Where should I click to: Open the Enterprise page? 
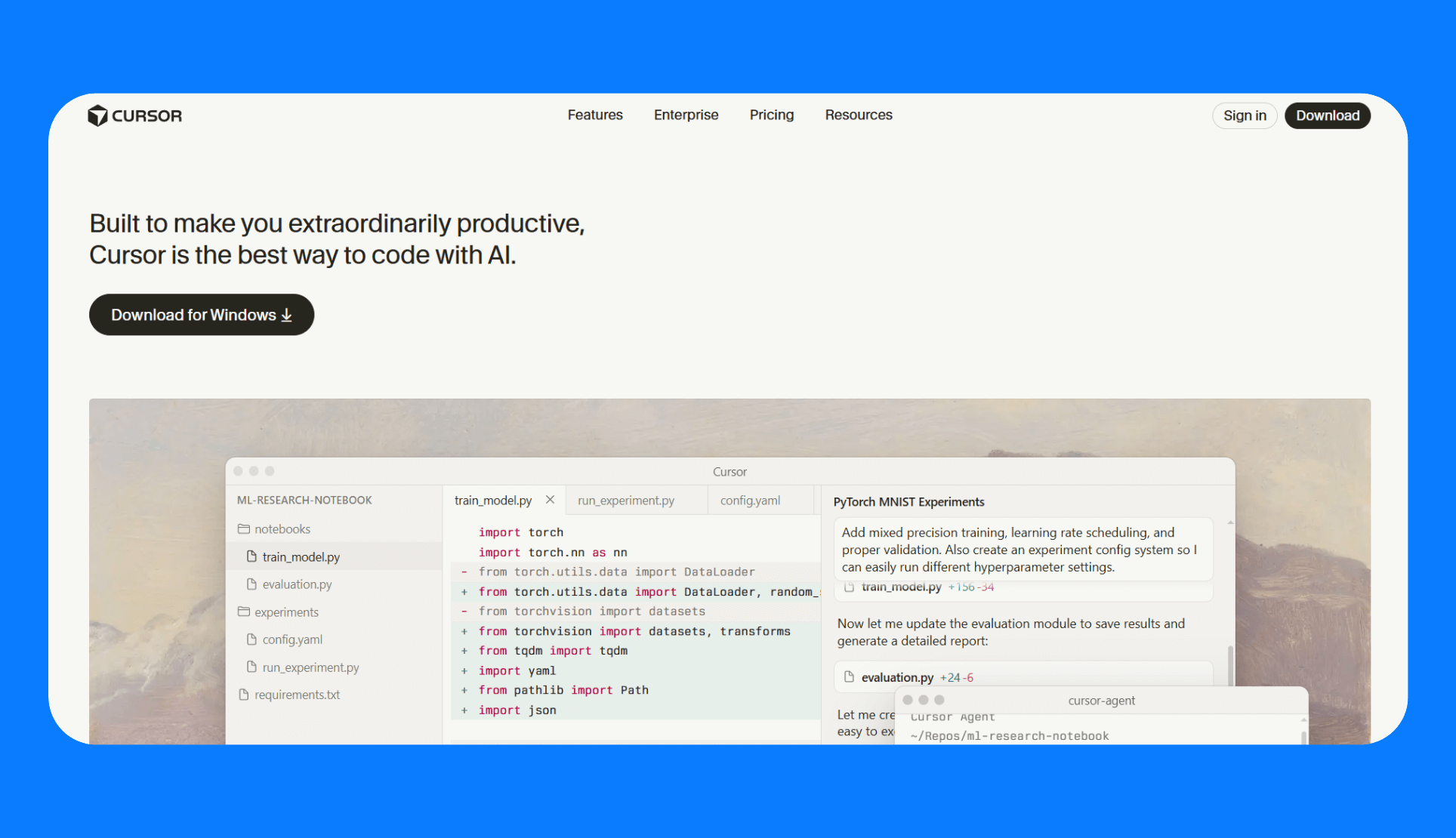[686, 115]
